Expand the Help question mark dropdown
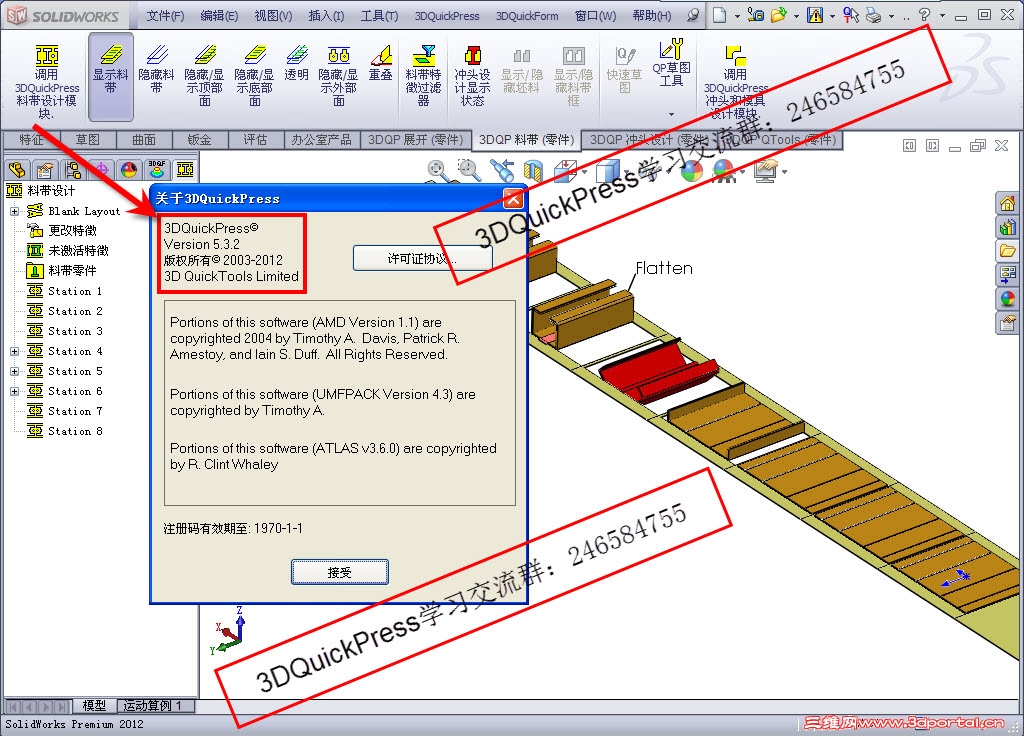Screen dimensions: 1024x736 pyautogui.click(x=942, y=16)
